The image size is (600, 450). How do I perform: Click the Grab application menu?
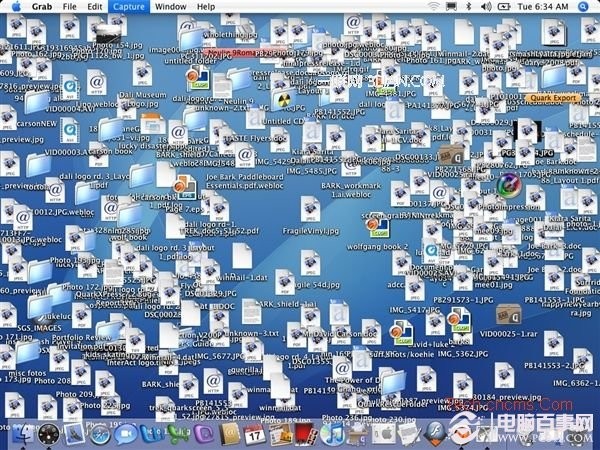(40, 7)
